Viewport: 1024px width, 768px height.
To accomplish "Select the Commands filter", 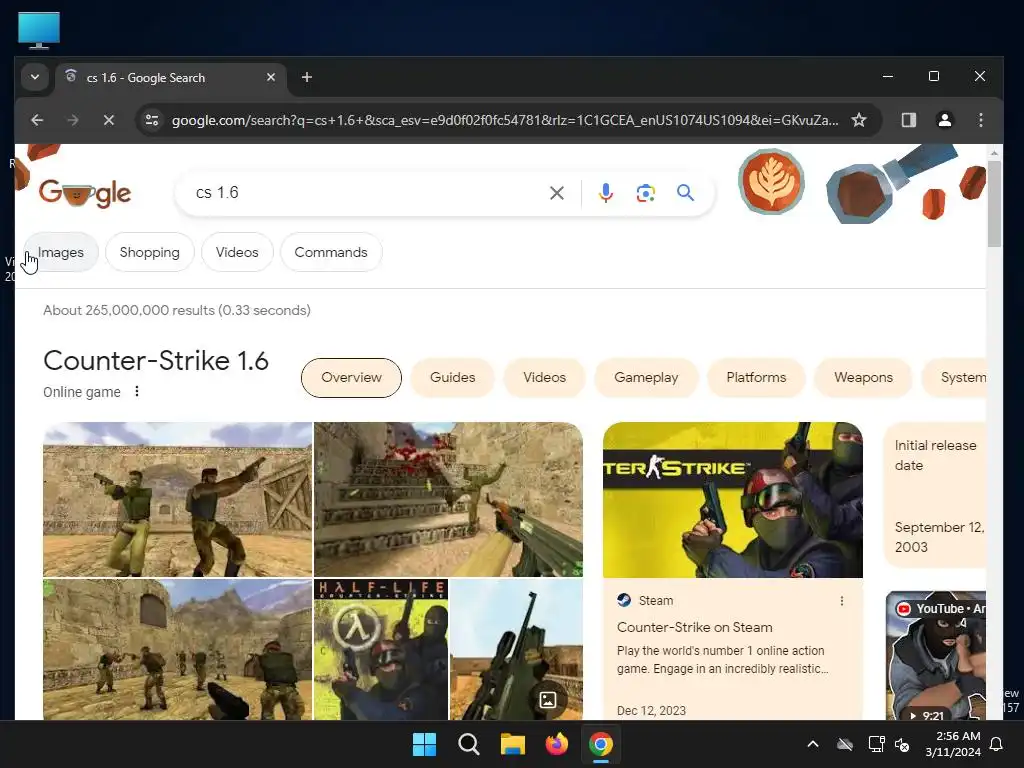I will click(x=331, y=252).
